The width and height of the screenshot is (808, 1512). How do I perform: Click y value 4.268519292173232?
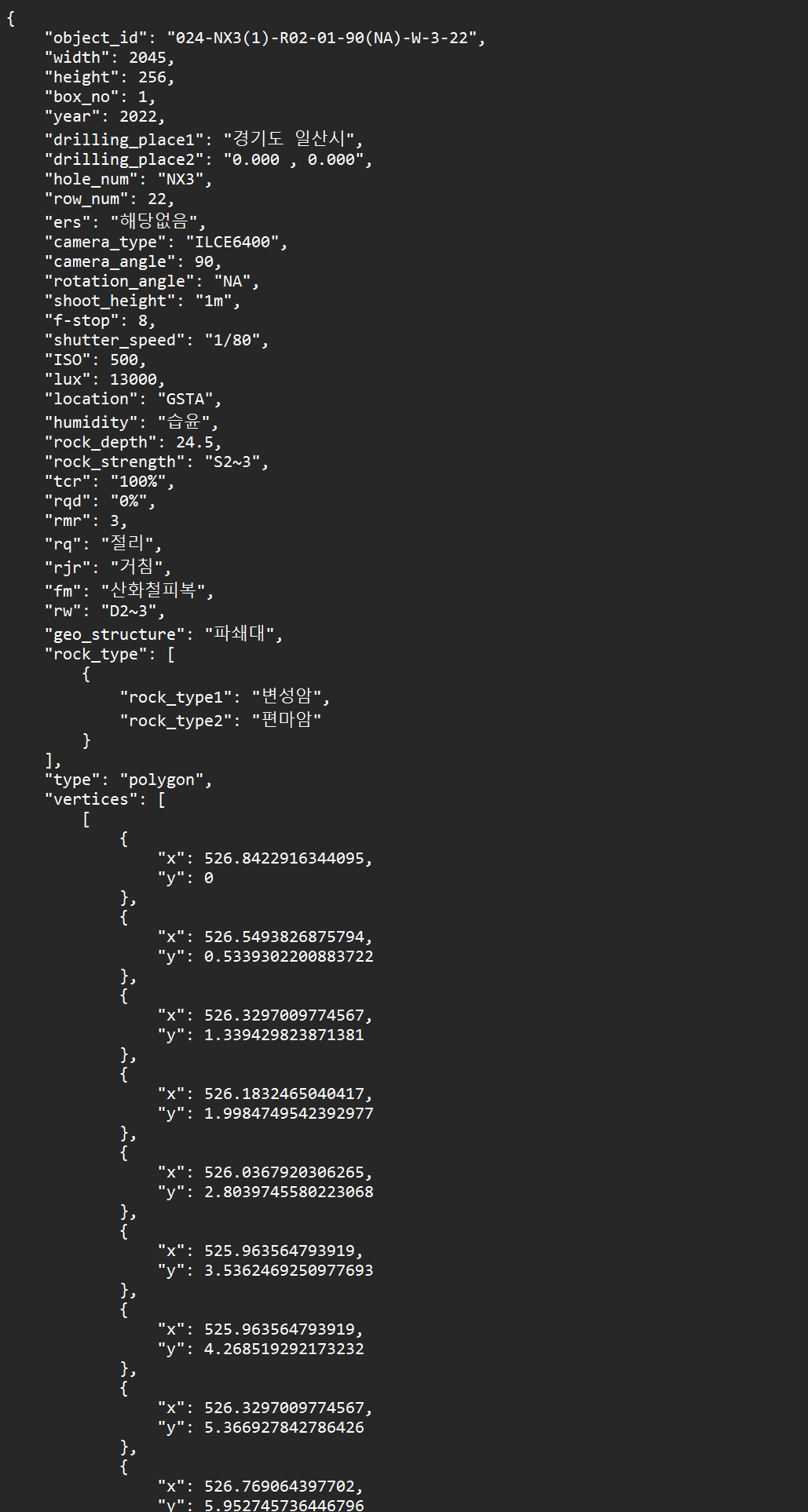(284, 1349)
